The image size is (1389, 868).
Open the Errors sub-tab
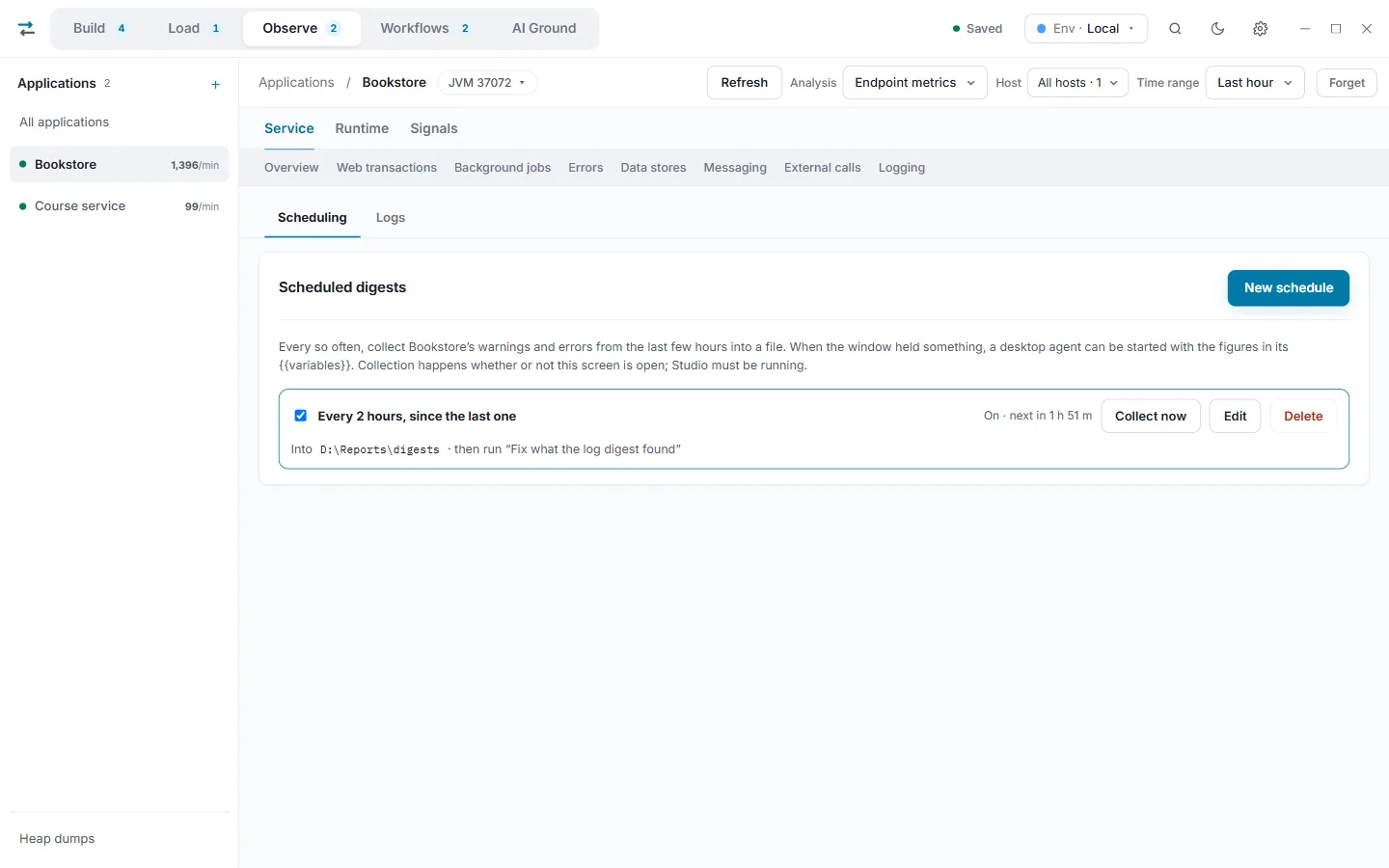pos(586,168)
